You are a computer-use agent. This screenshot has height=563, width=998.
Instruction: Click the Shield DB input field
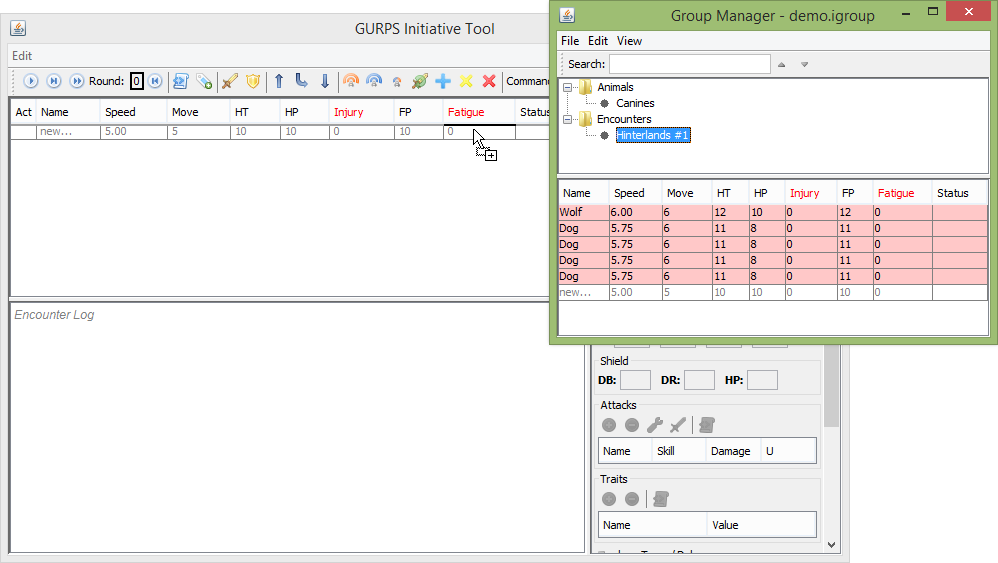click(x=635, y=380)
